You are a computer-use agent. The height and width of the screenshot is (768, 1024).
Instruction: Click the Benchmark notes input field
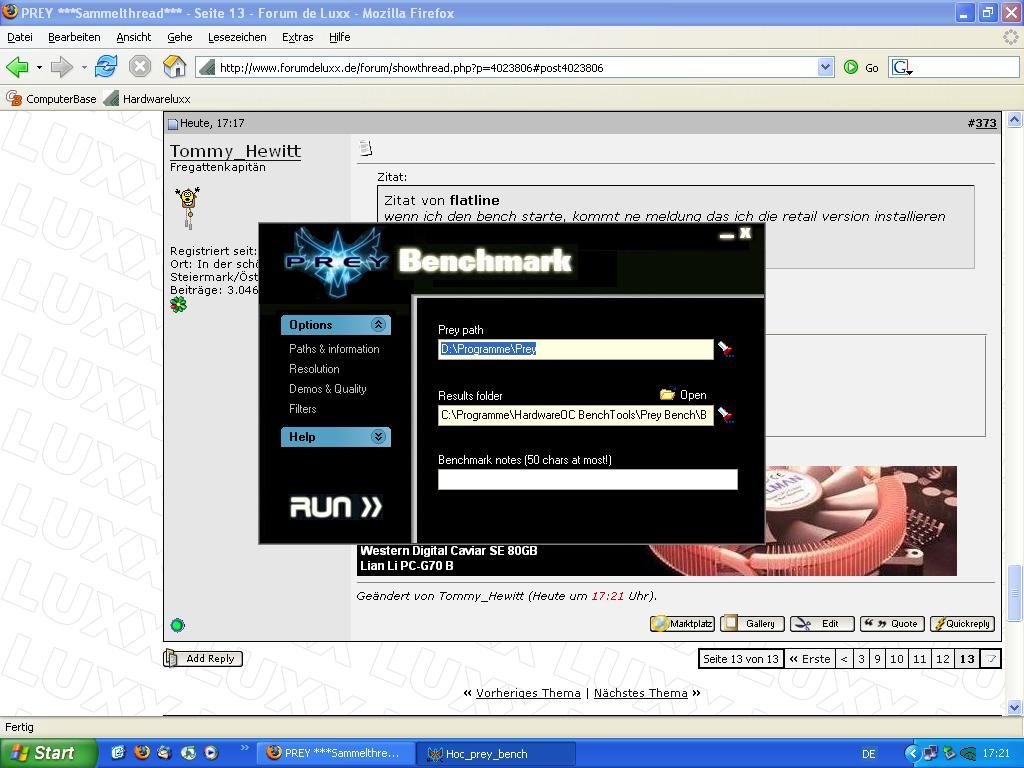(x=588, y=479)
